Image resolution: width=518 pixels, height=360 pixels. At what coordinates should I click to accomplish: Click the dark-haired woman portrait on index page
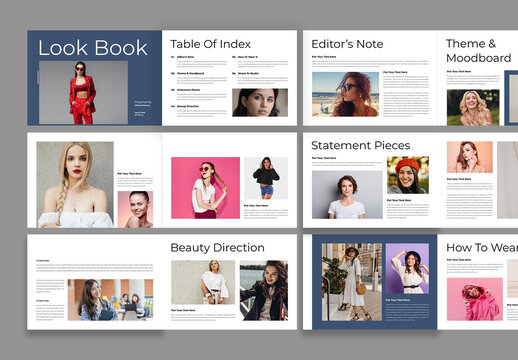point(260,102)
